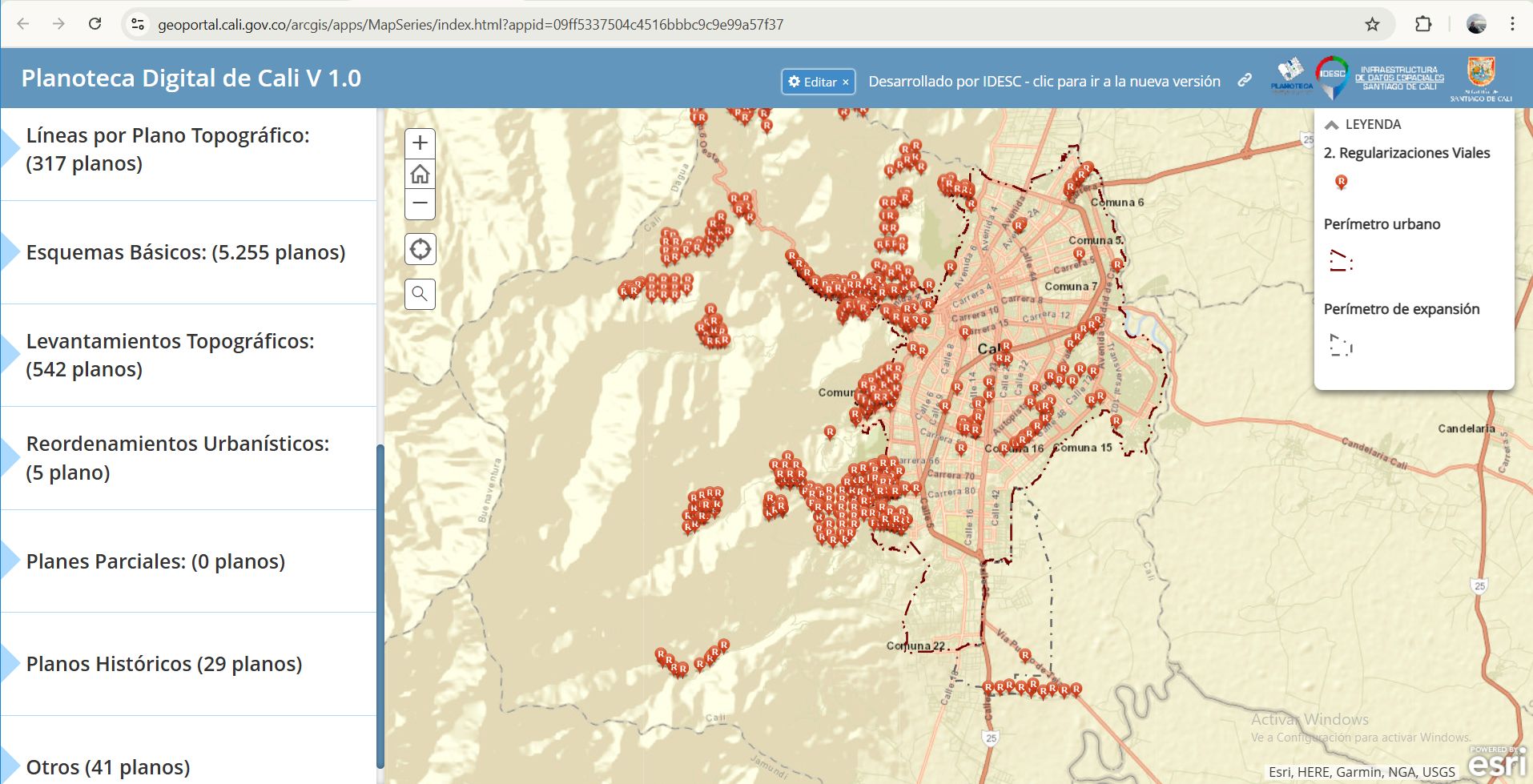Find my location on the map
Viewport: 1533px width, 784px height.
(420, 250)
